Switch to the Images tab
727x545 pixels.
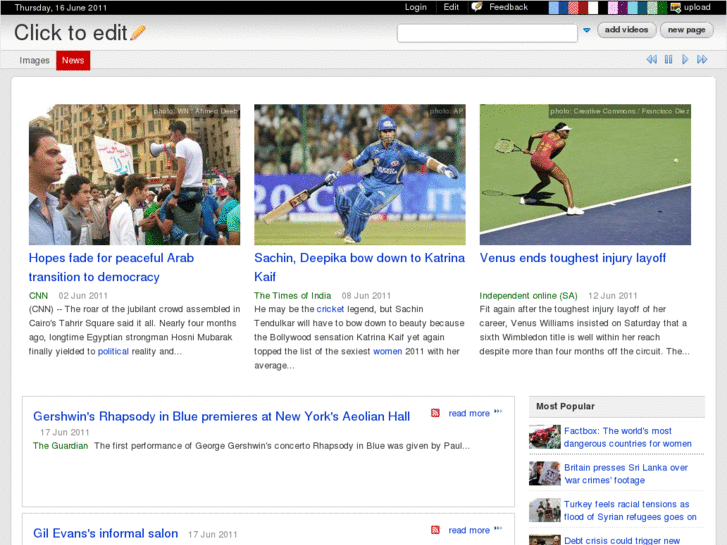[x=34, y=60]
